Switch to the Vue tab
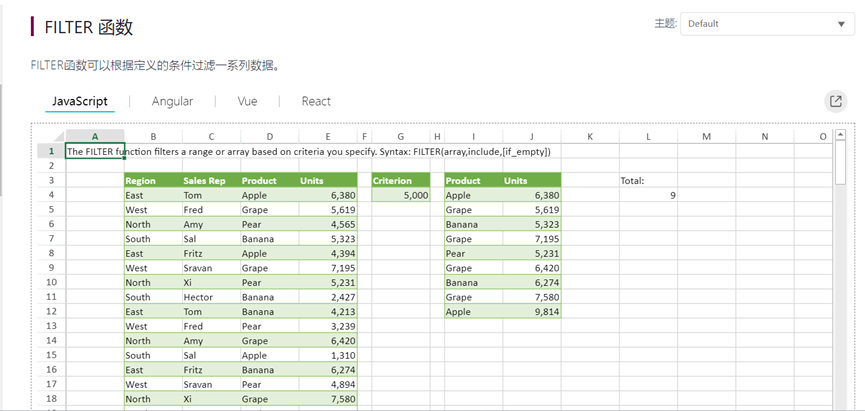Image resolution: width=865 pixels, height=411 pixels. pos(247,102)
